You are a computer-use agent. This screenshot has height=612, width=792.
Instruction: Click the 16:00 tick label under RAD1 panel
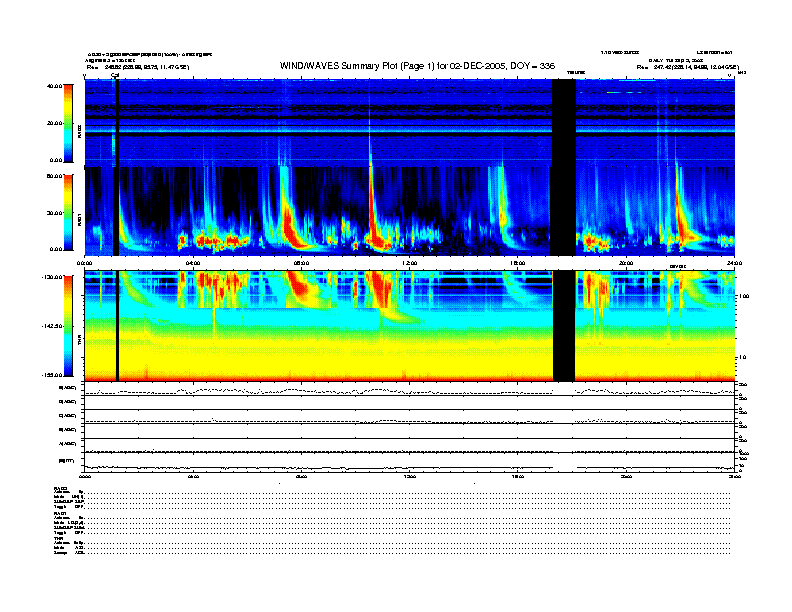pos(518,263)
